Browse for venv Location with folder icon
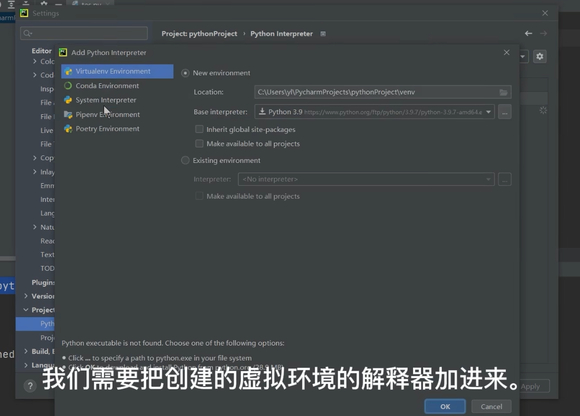The width and height of the screenshot is (580, 416). [x=503, y=92]
